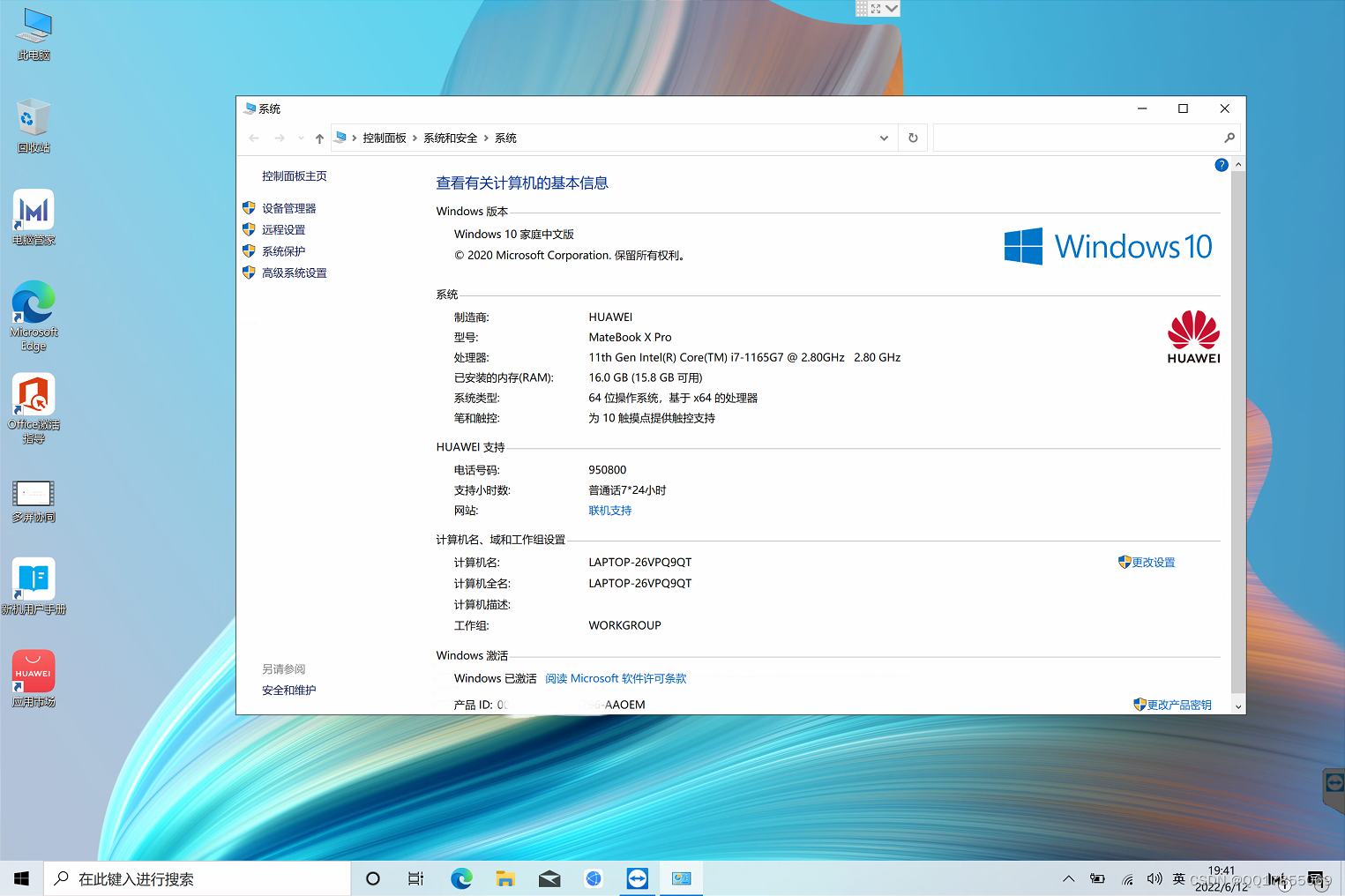Open the 多屏协同 desktop icon
Image resolution: width=1345 pixels, height=896 pixels.
tap(34, 500)
